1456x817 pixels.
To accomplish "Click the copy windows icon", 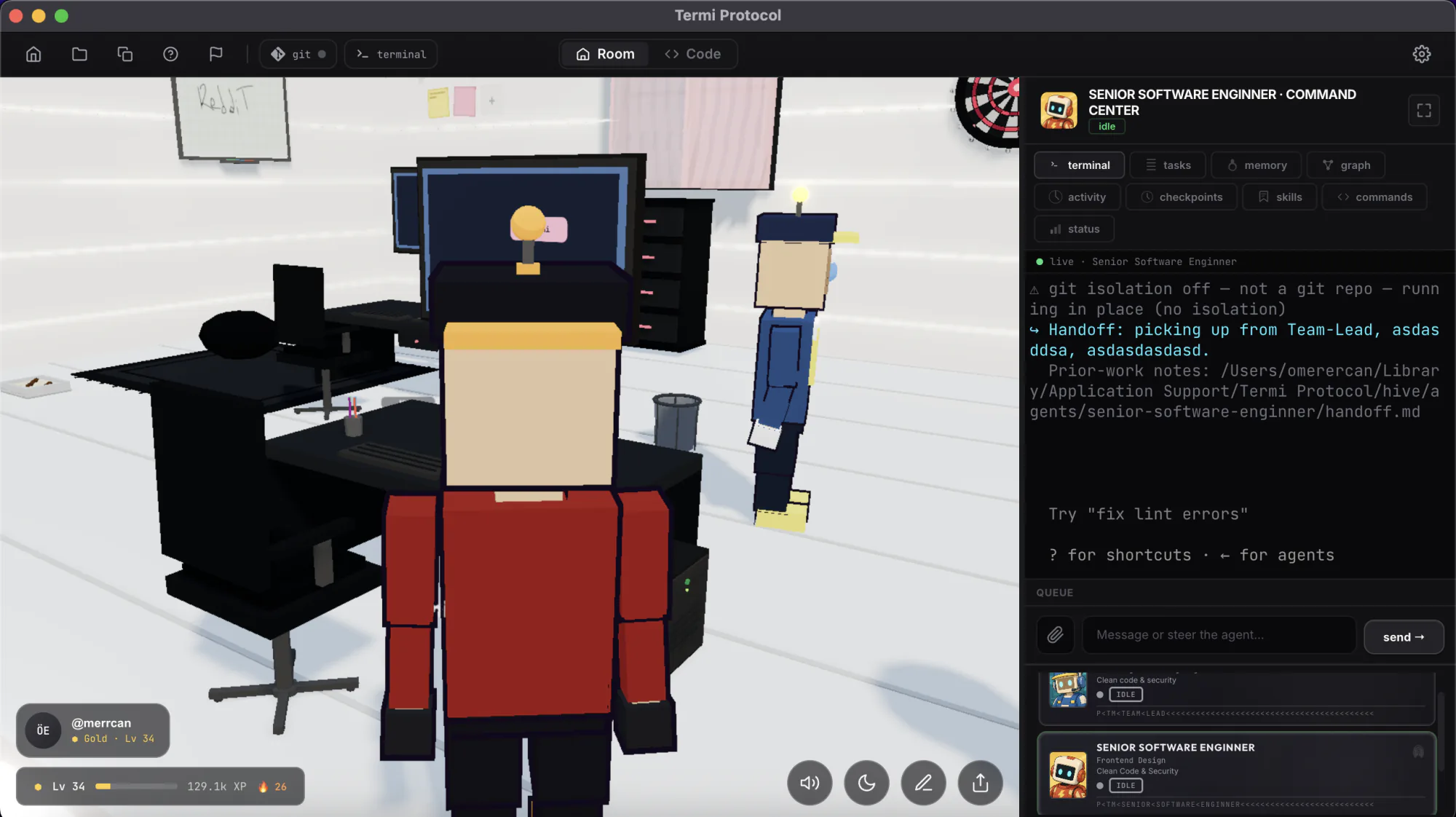I will [124, 54].
